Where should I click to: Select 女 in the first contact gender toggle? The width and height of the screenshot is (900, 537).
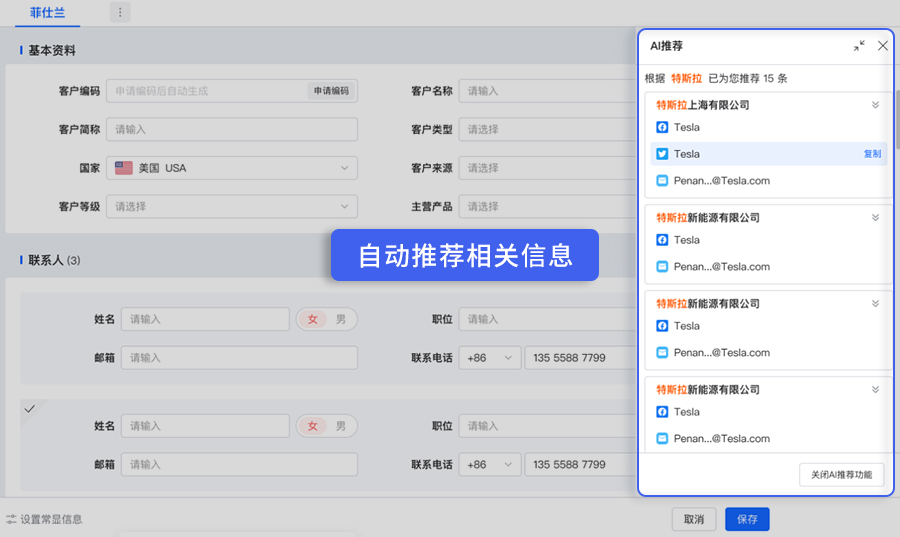tap(312, 319)
